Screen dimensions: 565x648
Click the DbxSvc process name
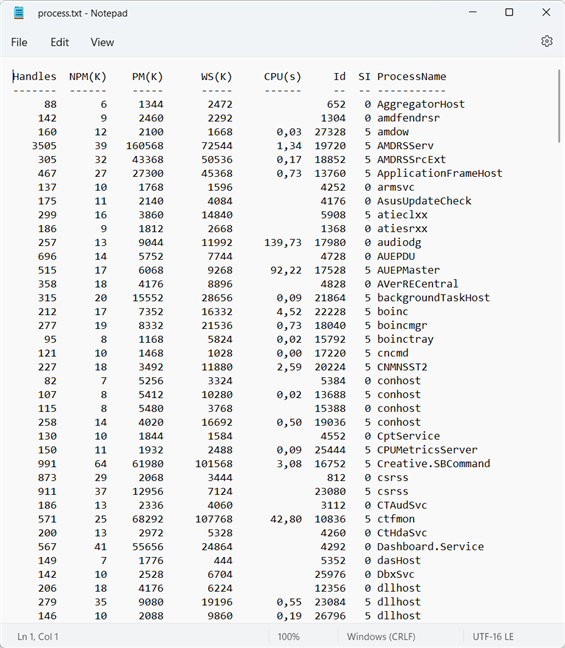[x=396, y=575]
